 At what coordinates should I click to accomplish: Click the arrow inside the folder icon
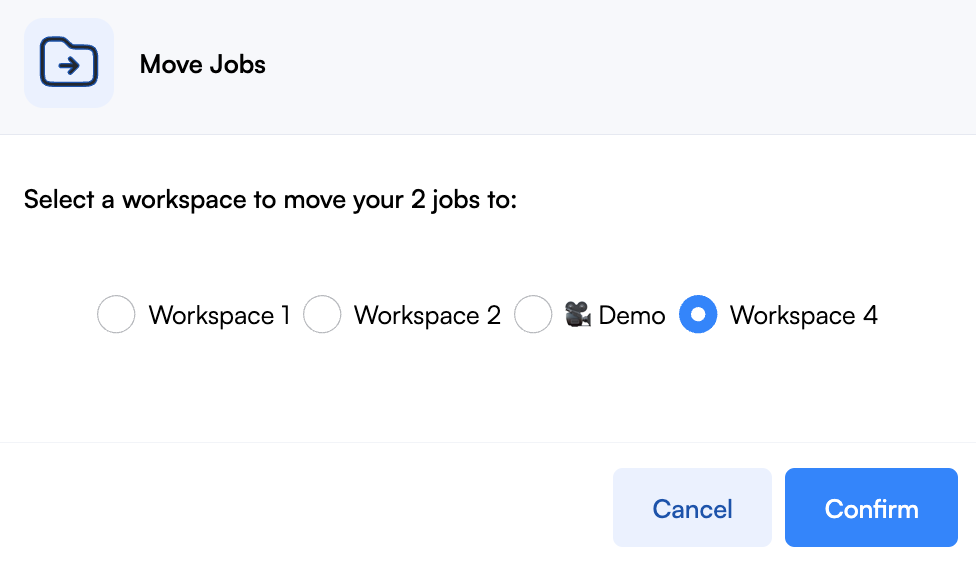[x=69, y=65]
